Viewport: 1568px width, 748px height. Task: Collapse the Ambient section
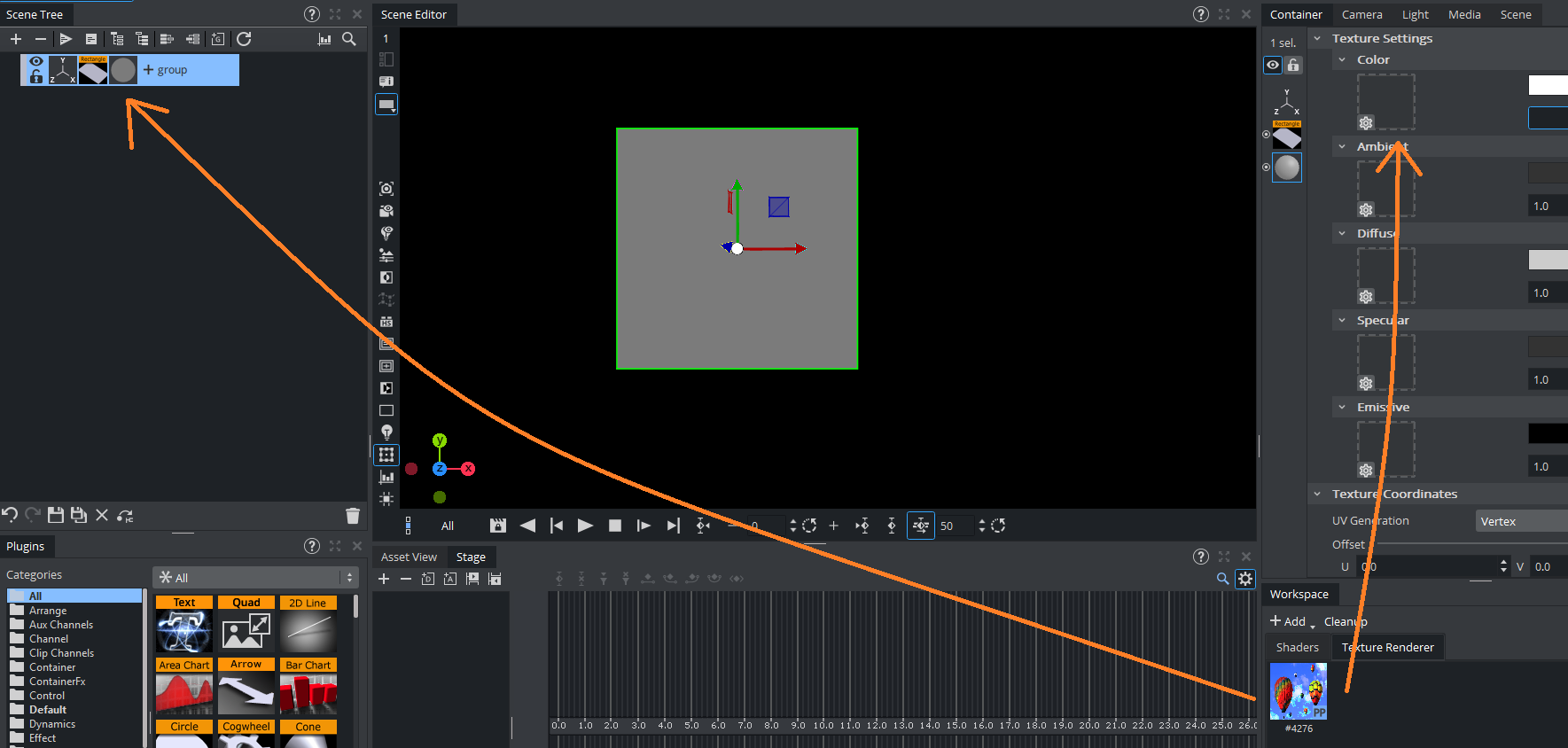click(x=1342, y=146)
